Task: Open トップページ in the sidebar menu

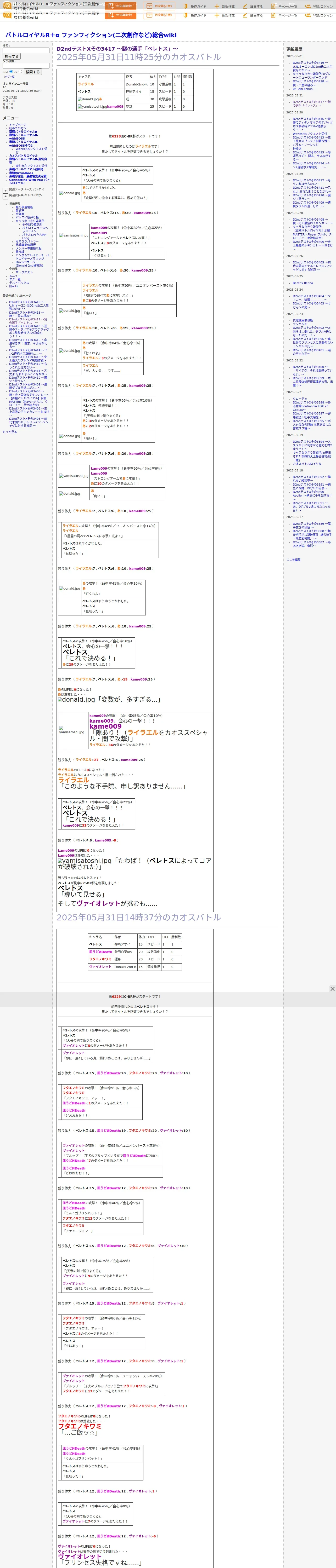Action: [18, 125]
